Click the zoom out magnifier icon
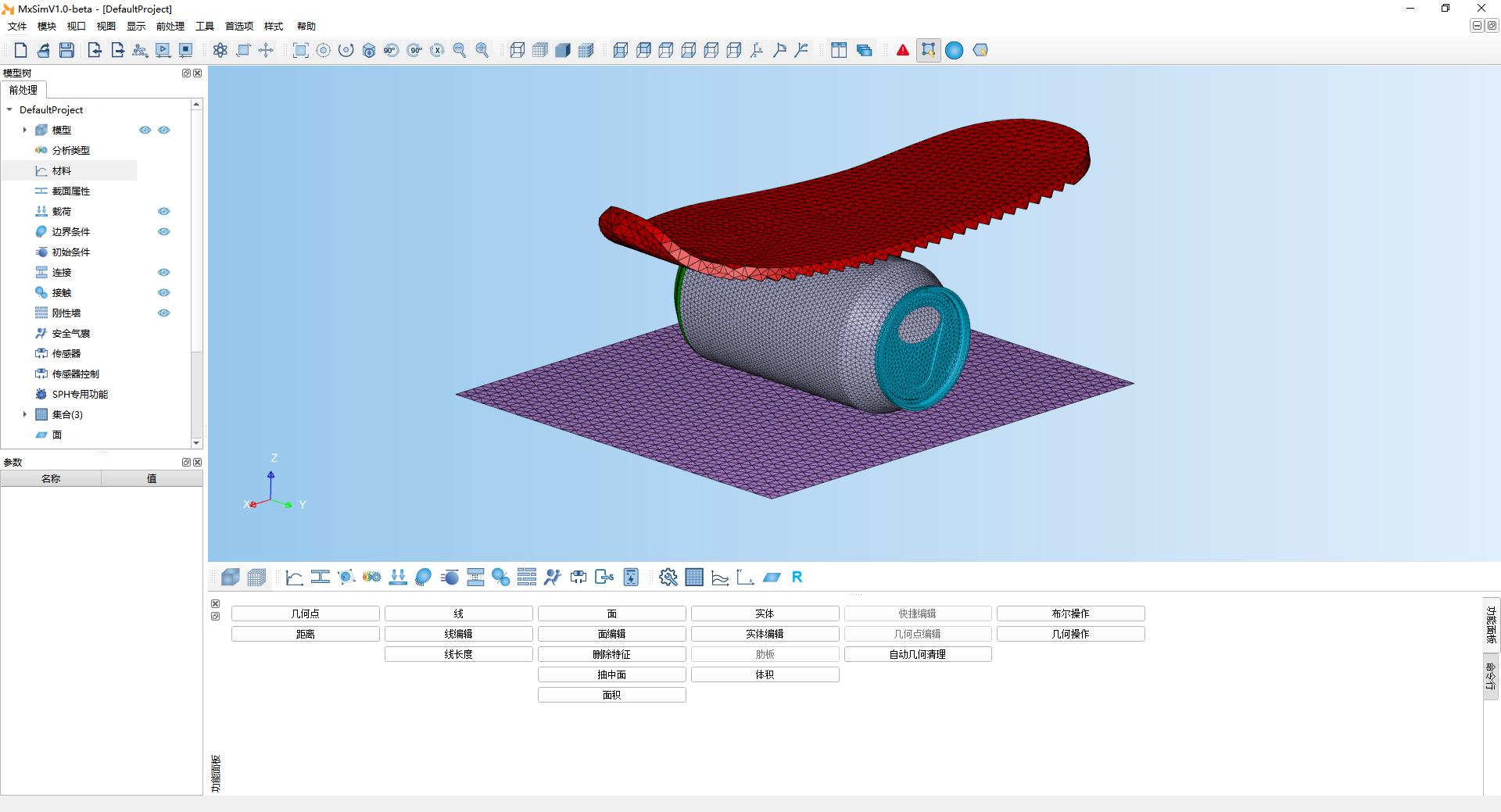The width and height of the screenshot is (1501, 812). pos(460,50)
